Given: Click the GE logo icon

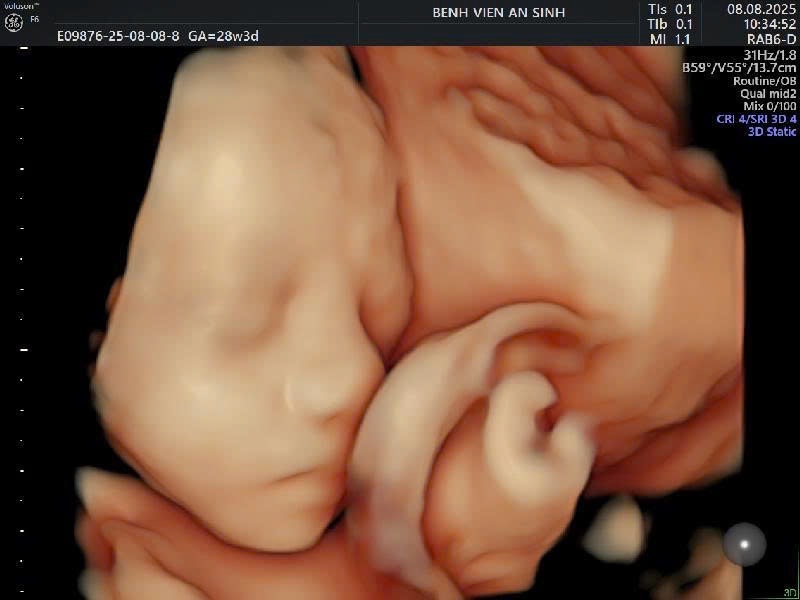Looking at the screenshot, I should pos(14,19).
